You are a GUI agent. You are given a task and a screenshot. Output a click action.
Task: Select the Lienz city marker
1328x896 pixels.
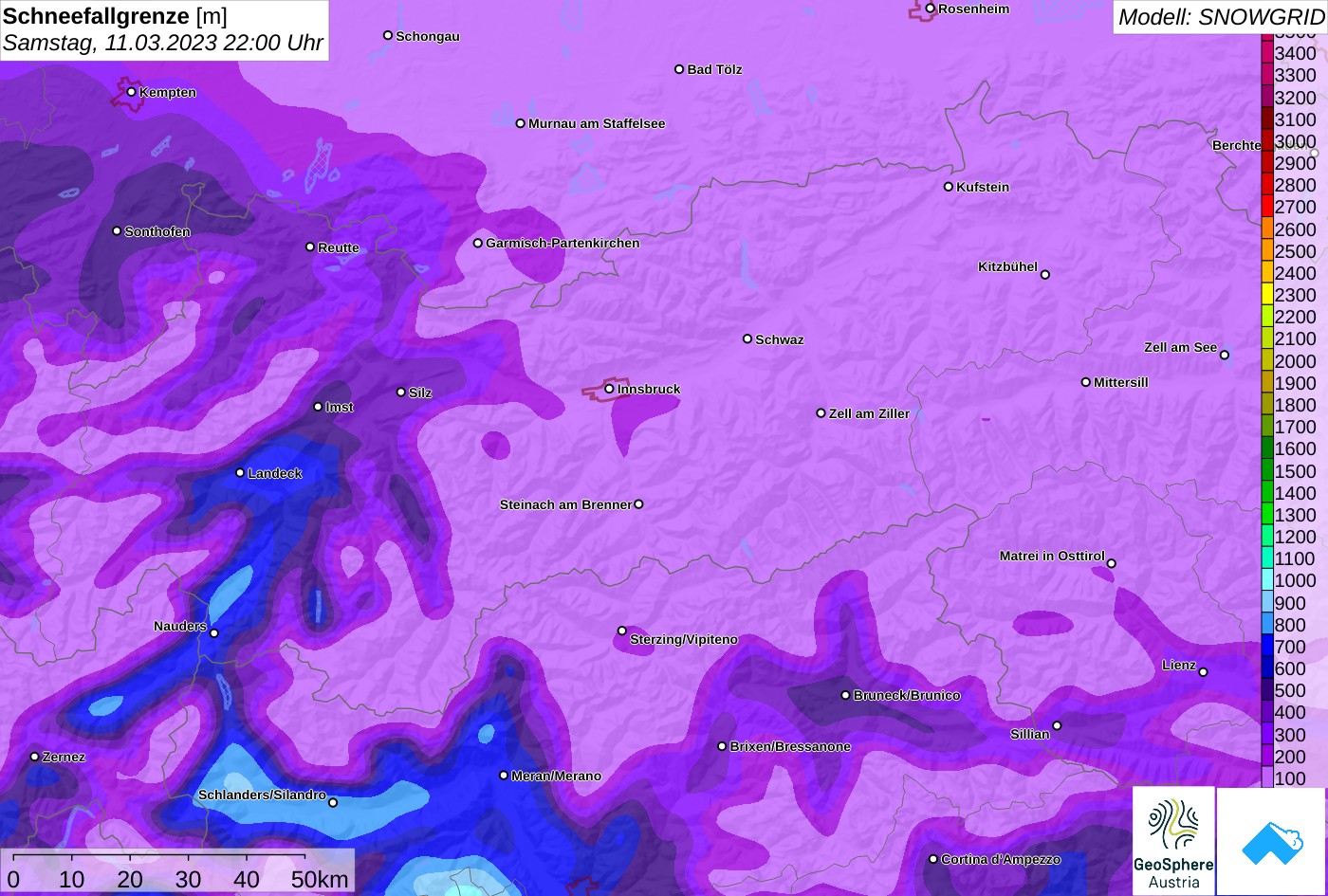pyautogui.click(x=1203, y=672)
